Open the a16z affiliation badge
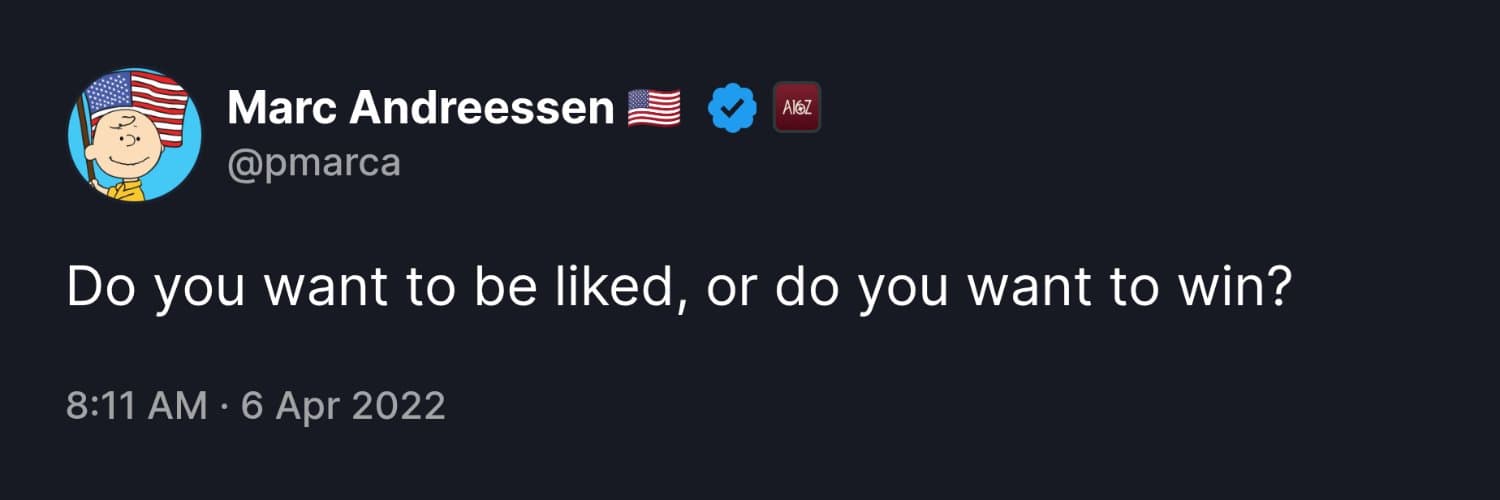 (797, 107)
